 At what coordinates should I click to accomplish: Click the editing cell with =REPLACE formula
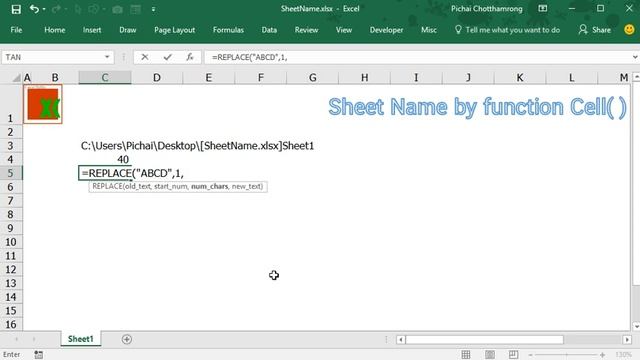[x=105, y=173]
